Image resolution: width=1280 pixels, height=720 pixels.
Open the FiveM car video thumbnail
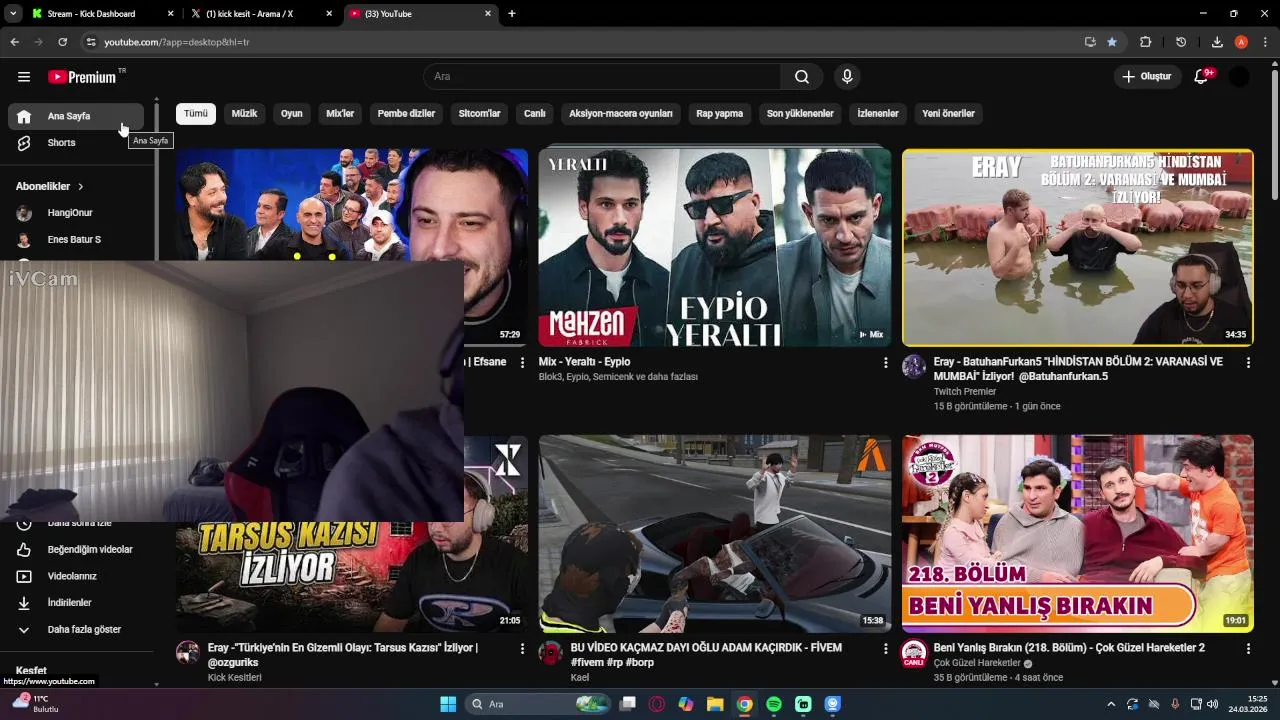point(714,533)
